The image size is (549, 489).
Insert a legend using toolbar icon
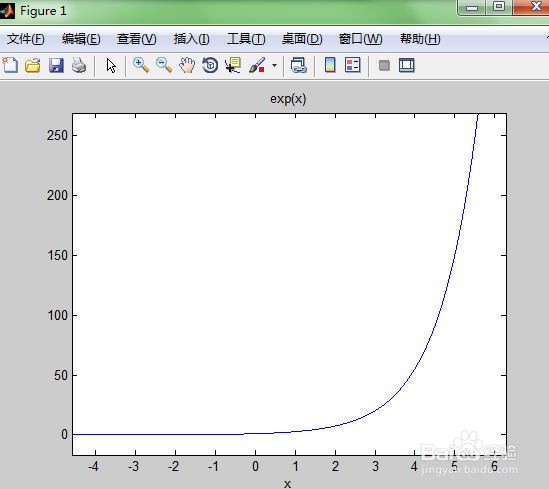click(352, 65)
